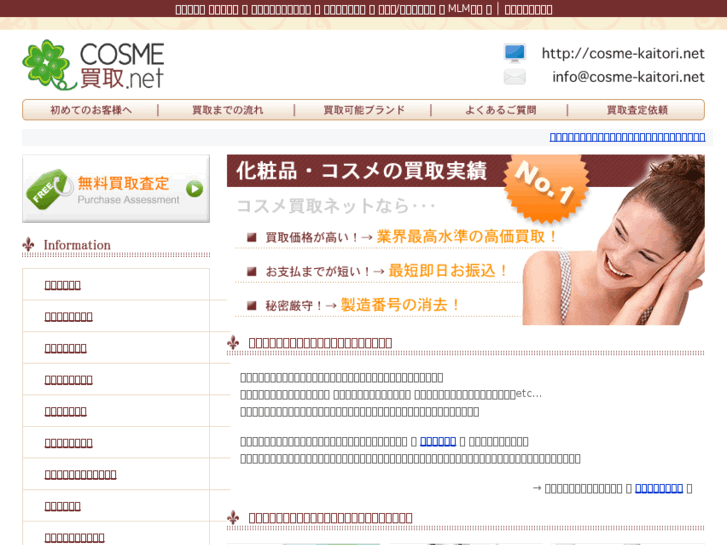The image size is (727, 545).
Task: Click the 化粧品・コスメの買取実績 banner title
Action: (x=361, y=171)
